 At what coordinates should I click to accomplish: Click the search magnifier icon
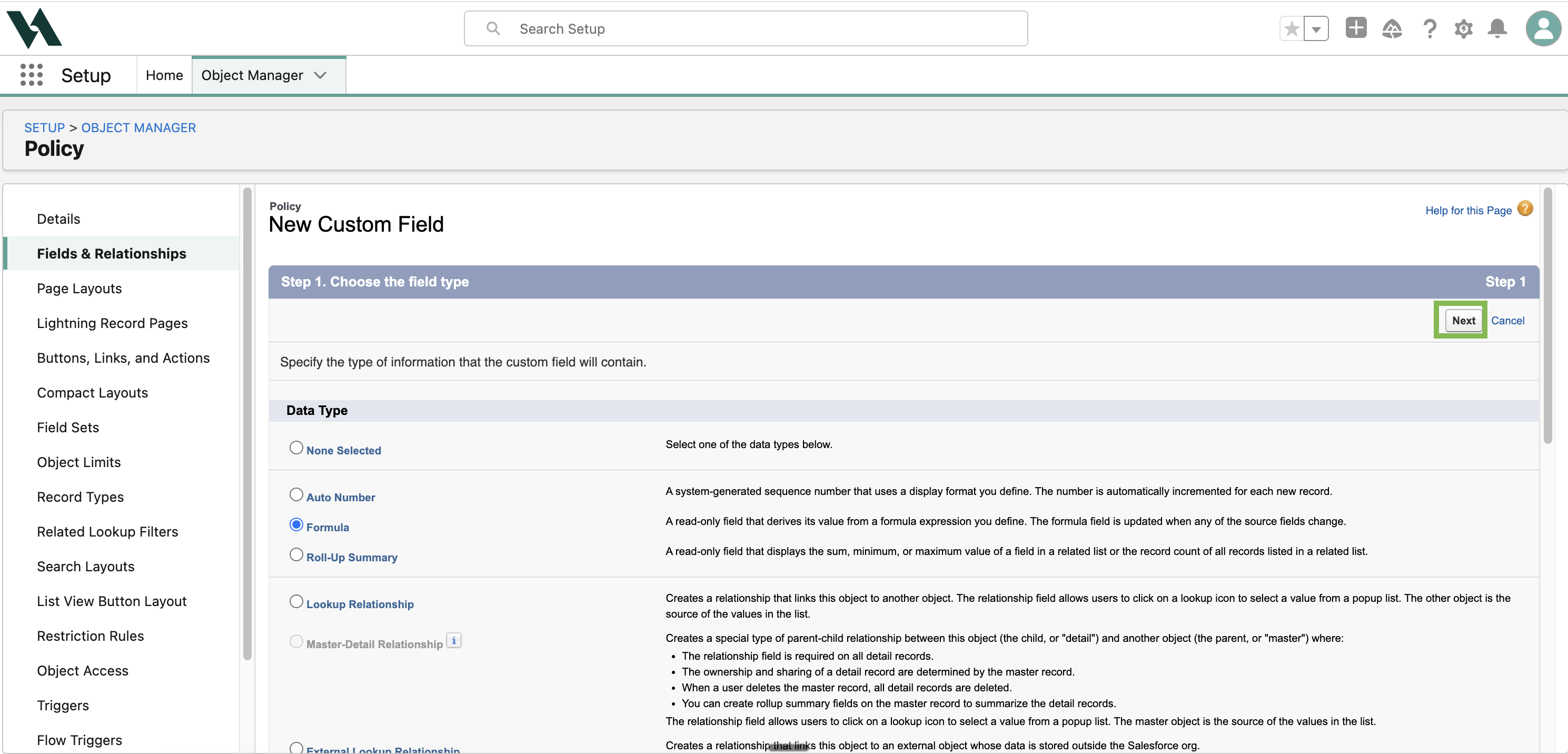click(493, 28)
